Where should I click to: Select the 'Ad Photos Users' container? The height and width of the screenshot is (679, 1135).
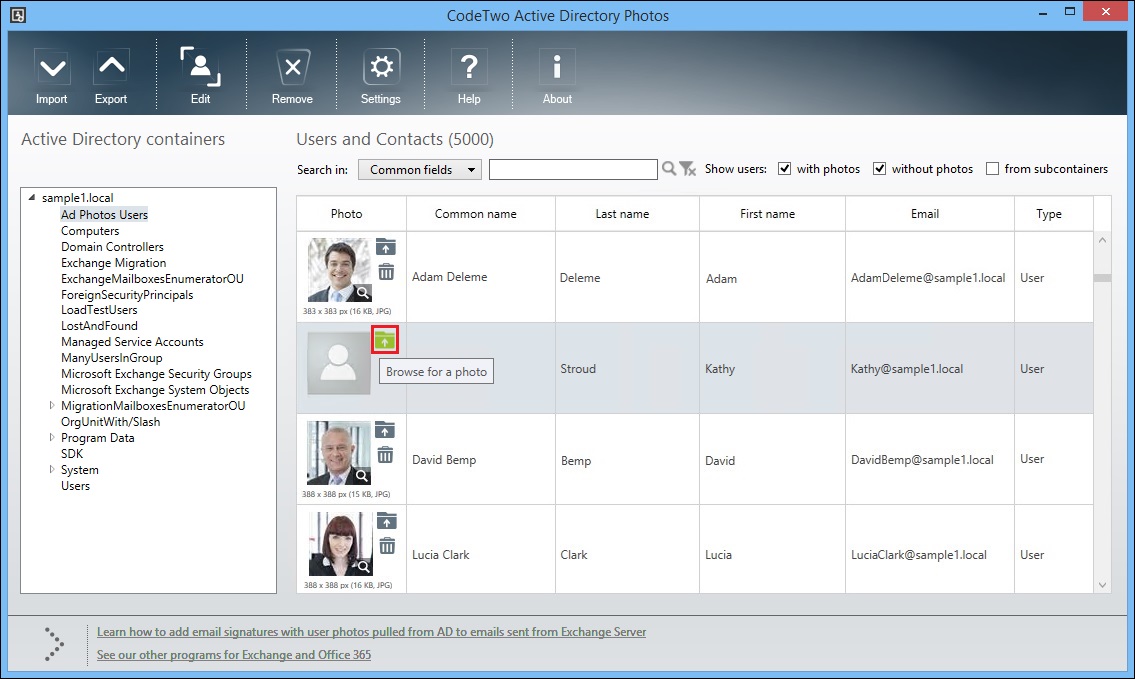coord(104,214)
